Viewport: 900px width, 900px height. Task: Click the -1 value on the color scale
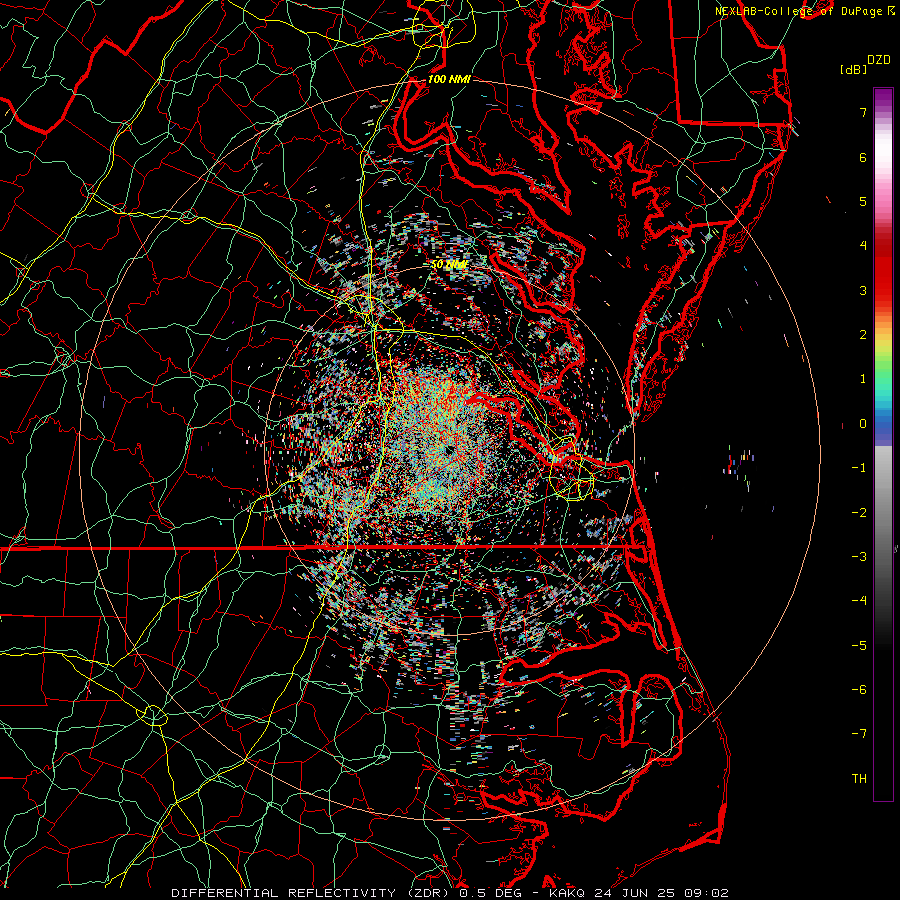(859, 468)
